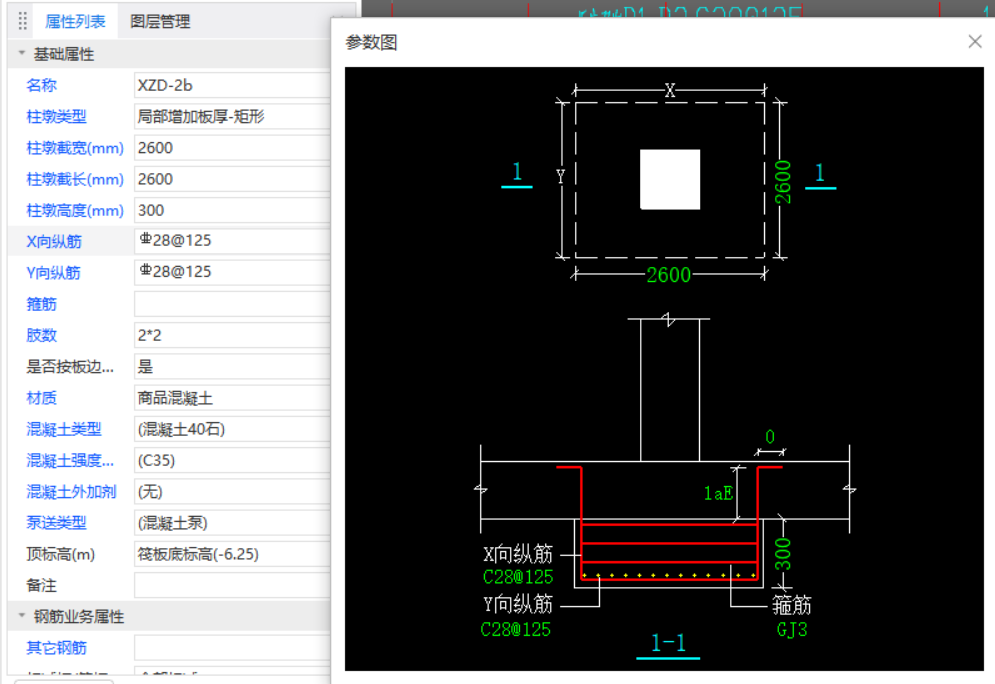This screenshot has height=684, width=995.
Task: Open the 混凝土类型 value field
Action: 232,429
